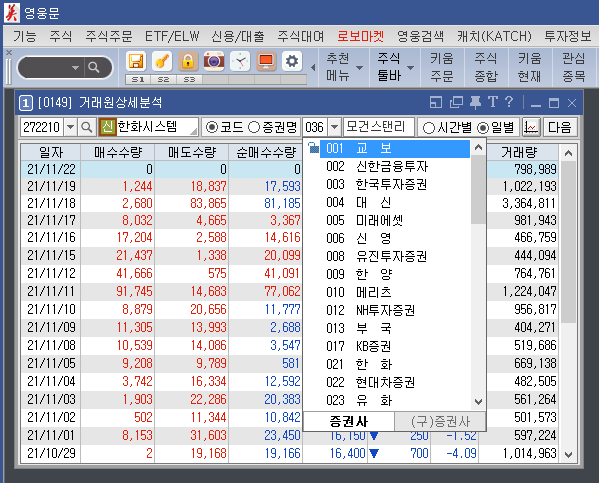The image size is (599, 483).
Task: Switch to the (구)증권사 tab
Action: (x=440, y=421)
